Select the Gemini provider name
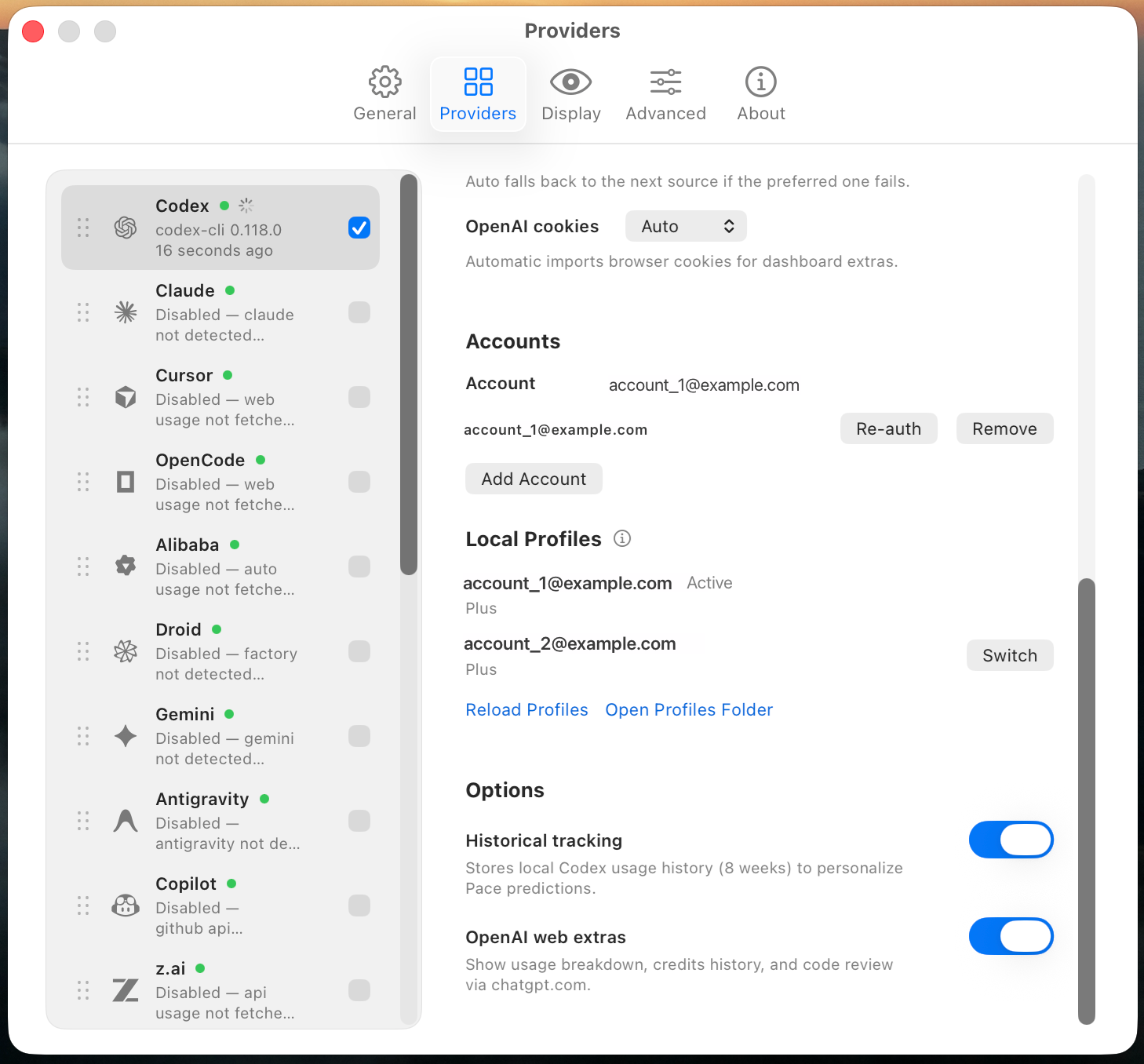 point(185,714)
